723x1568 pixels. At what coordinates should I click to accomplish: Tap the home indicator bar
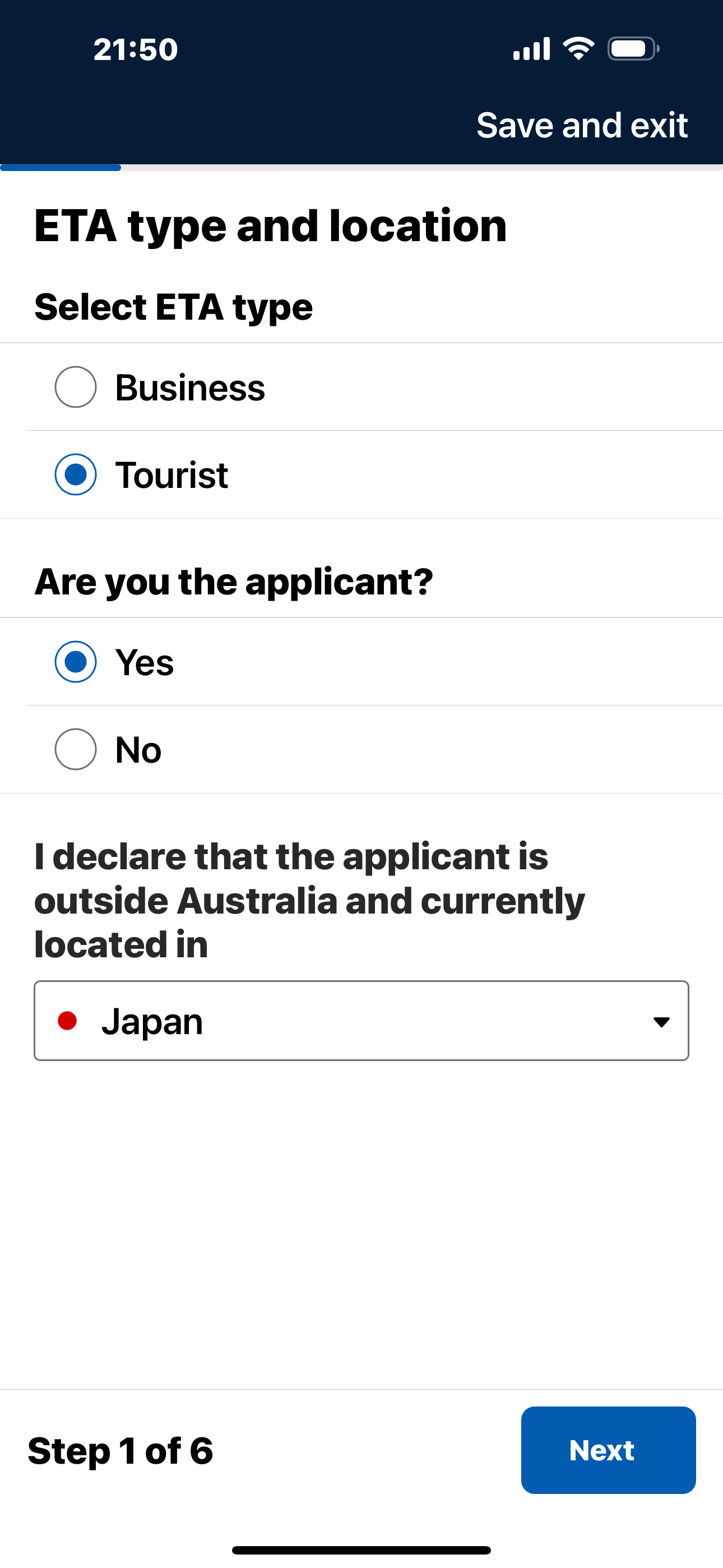click(361, 1549)
